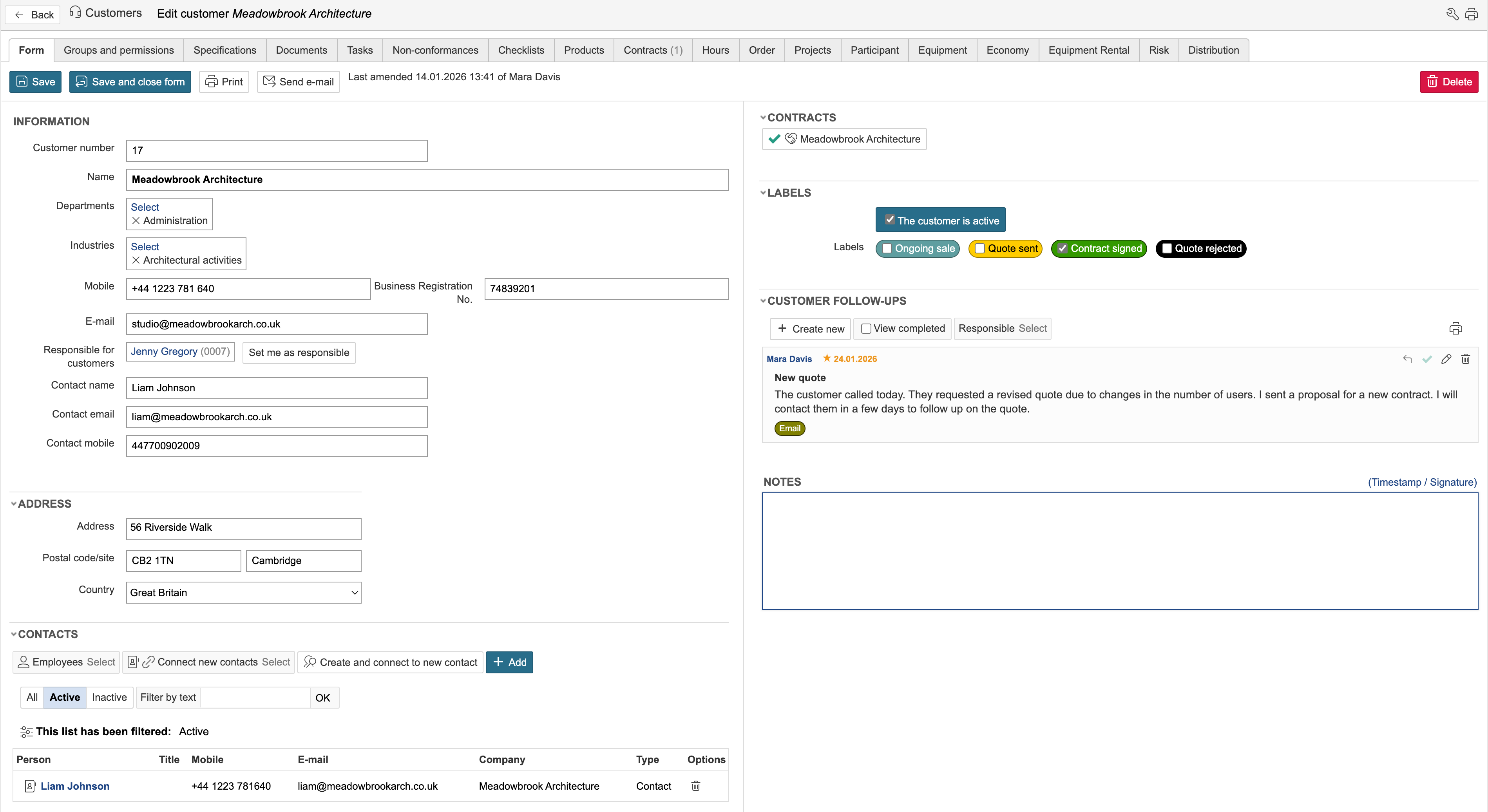Check the View completed checkbox
Screen dimensions: 1488x812
point(866,329)
